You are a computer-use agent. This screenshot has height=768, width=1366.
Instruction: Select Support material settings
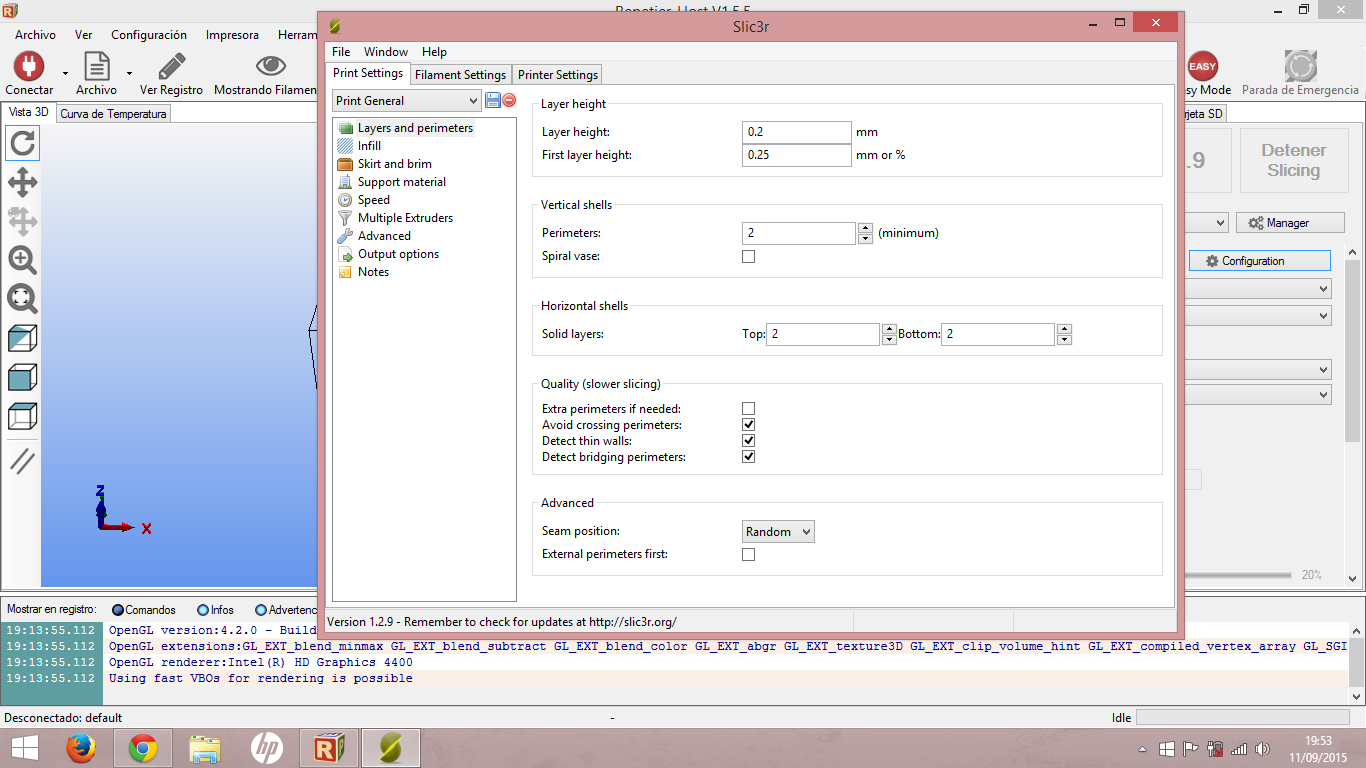coord(402,182)
